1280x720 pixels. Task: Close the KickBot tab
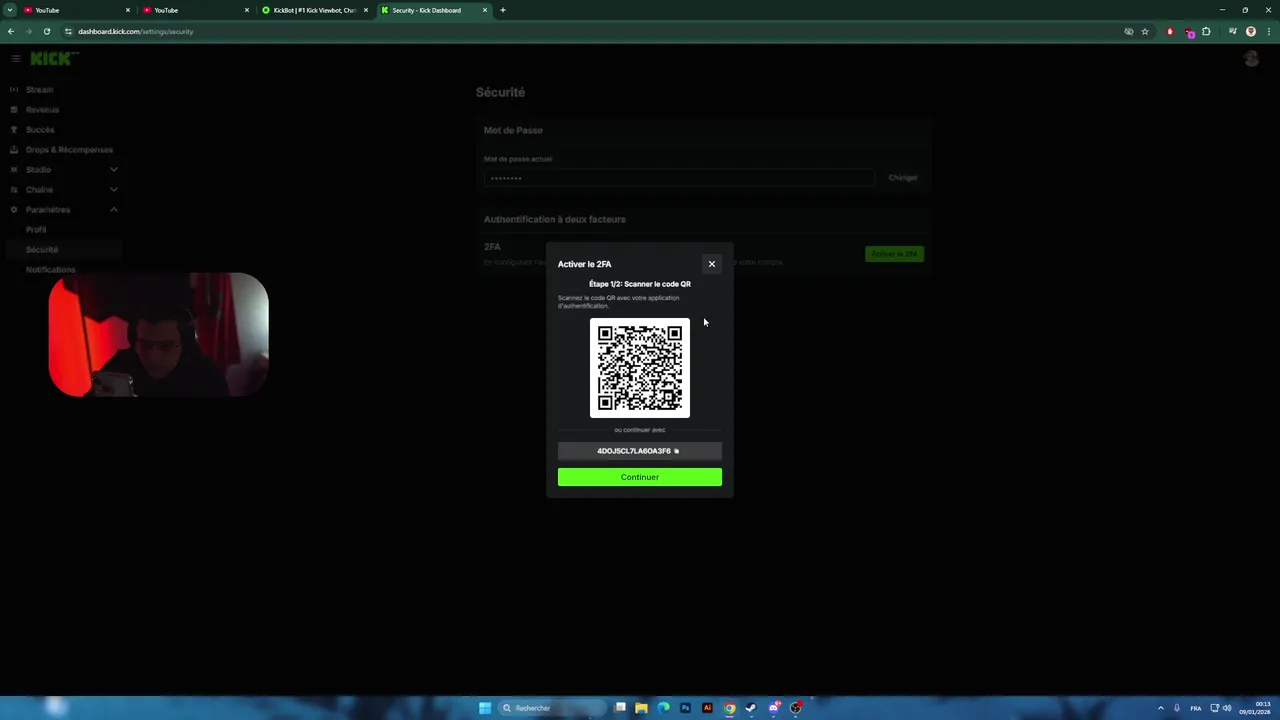pyautogui.click(x=366, y=10)
